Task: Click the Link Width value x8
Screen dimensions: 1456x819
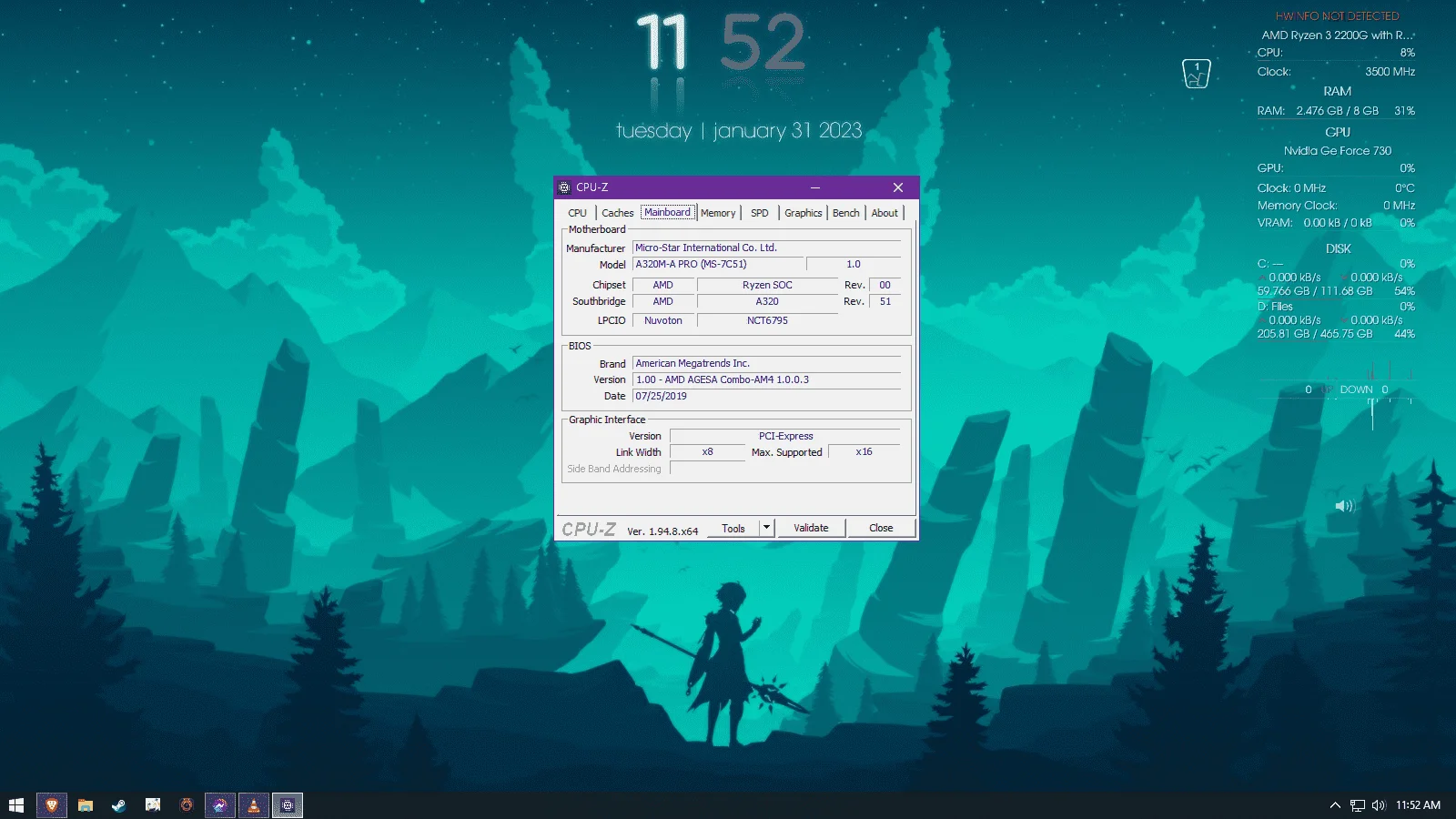Action: click(x=707, y=452)
